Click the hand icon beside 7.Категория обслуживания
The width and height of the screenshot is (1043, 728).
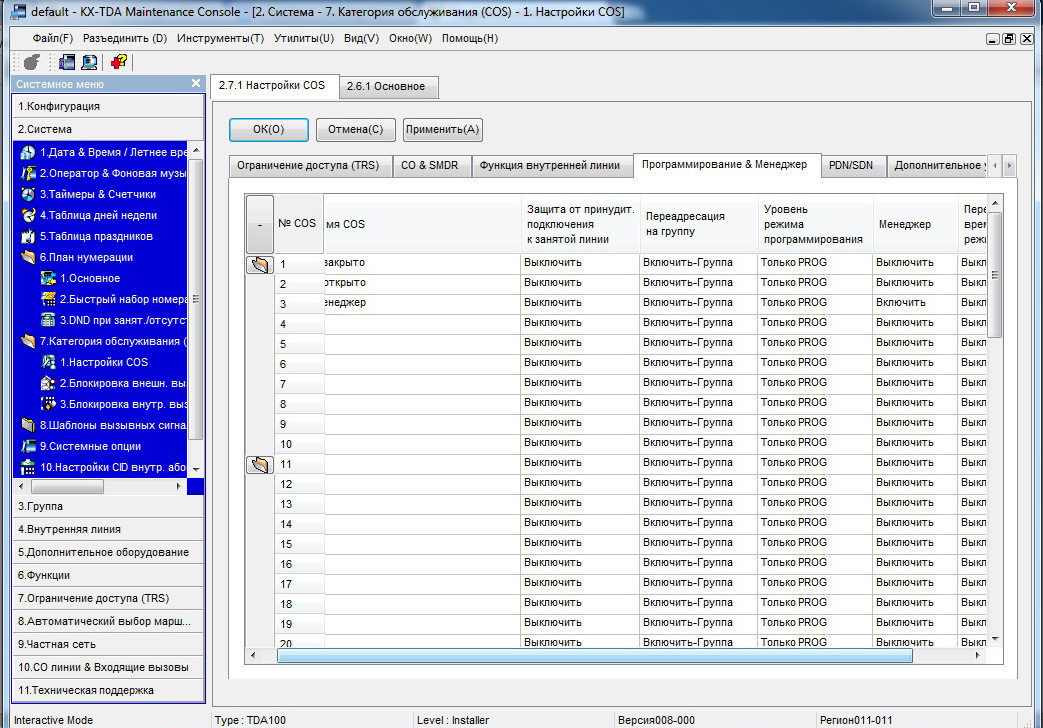(x=28, y=341)
